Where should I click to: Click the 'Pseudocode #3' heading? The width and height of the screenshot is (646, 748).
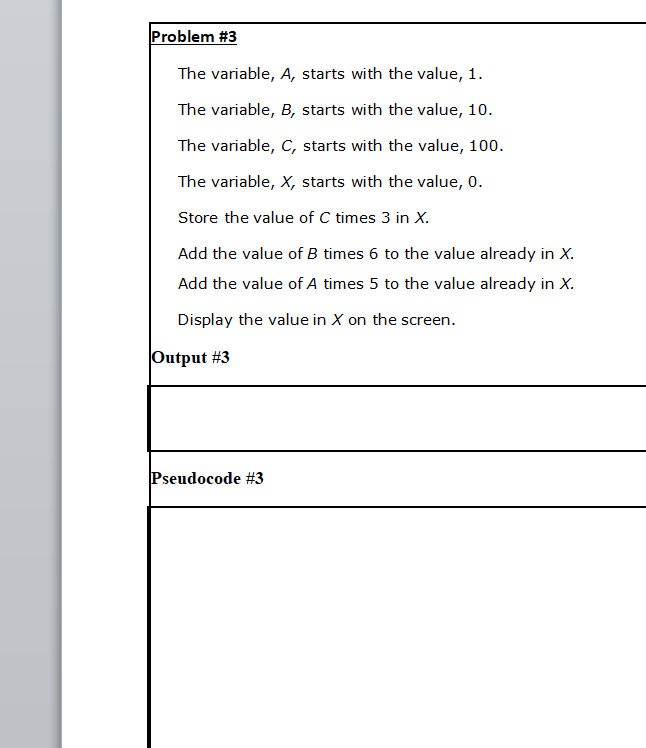pyautogui.click(x=207, y=478)
